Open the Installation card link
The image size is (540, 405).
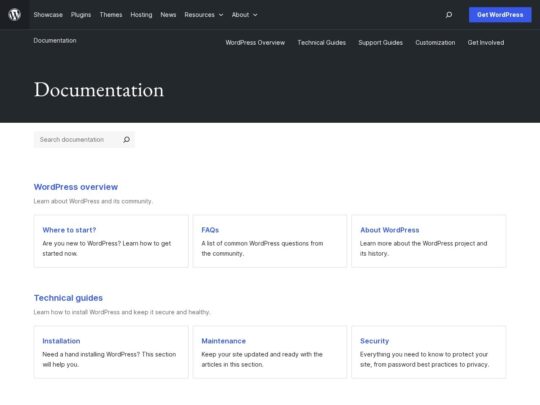coord(61,341)
